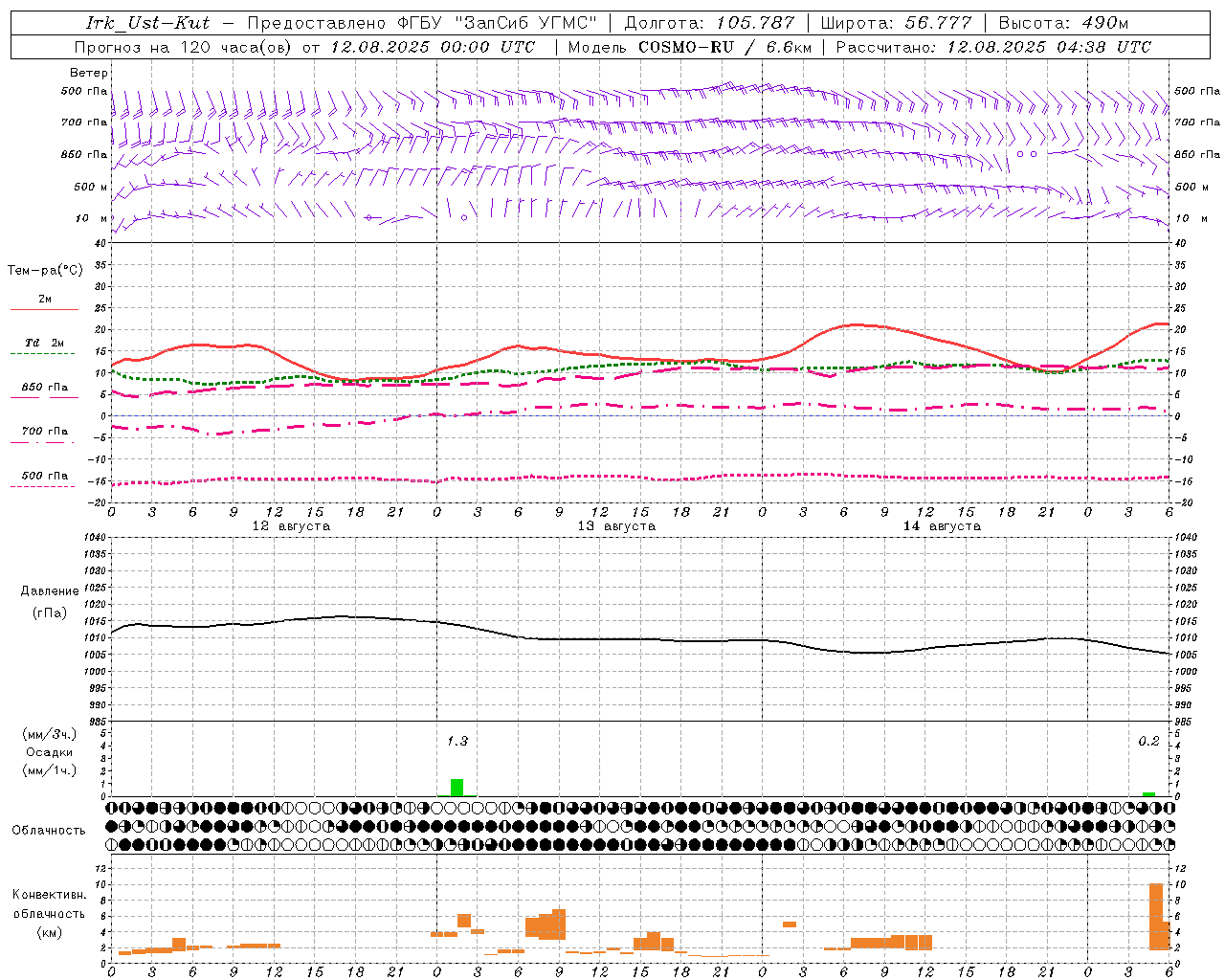The height and width of the screenshot is (980, 1225).
Task: Click the (км) convective cloud unit label
Action: click(49, 933)
